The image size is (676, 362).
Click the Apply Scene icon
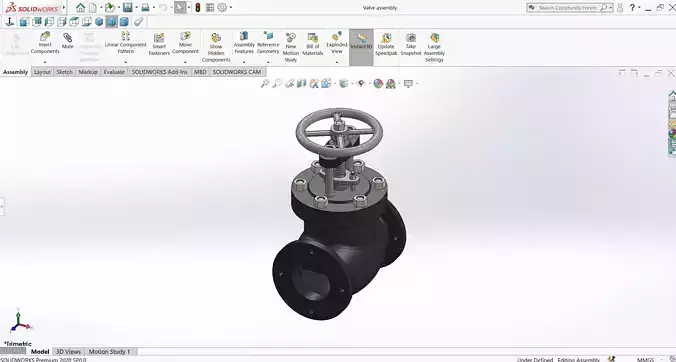coord(391,84)
